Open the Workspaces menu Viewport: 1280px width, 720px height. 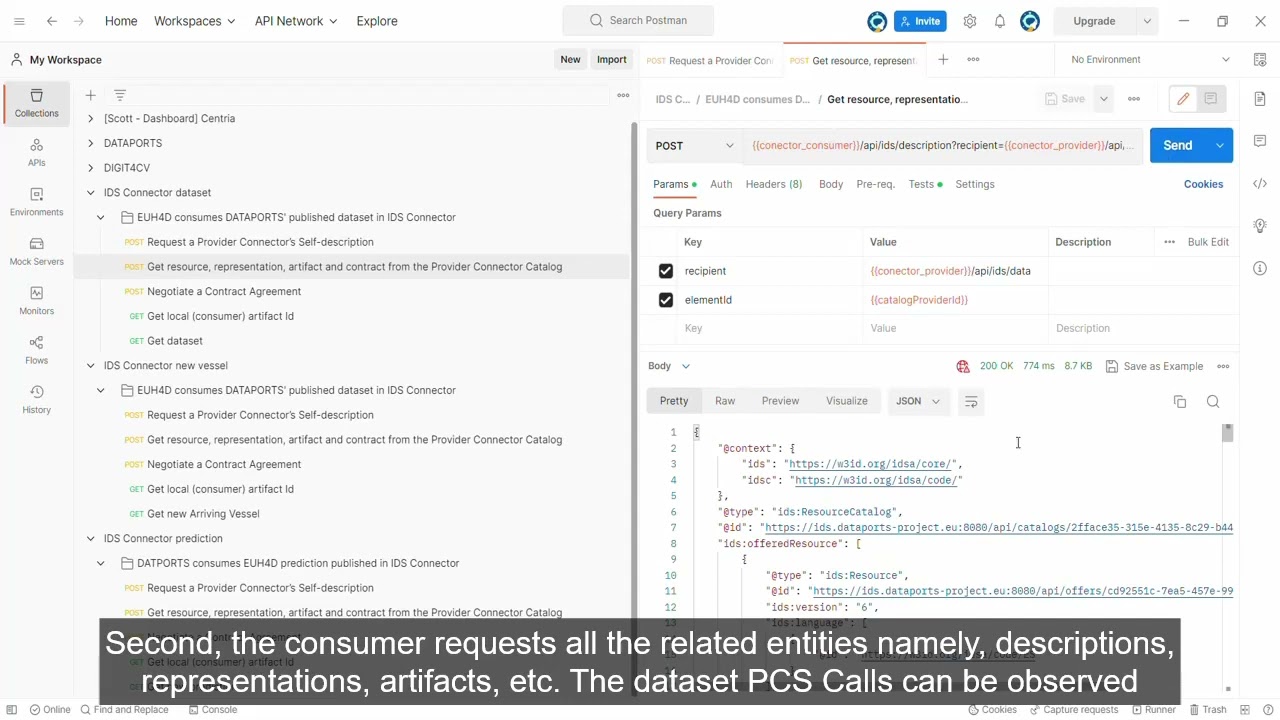pos(195,21)
